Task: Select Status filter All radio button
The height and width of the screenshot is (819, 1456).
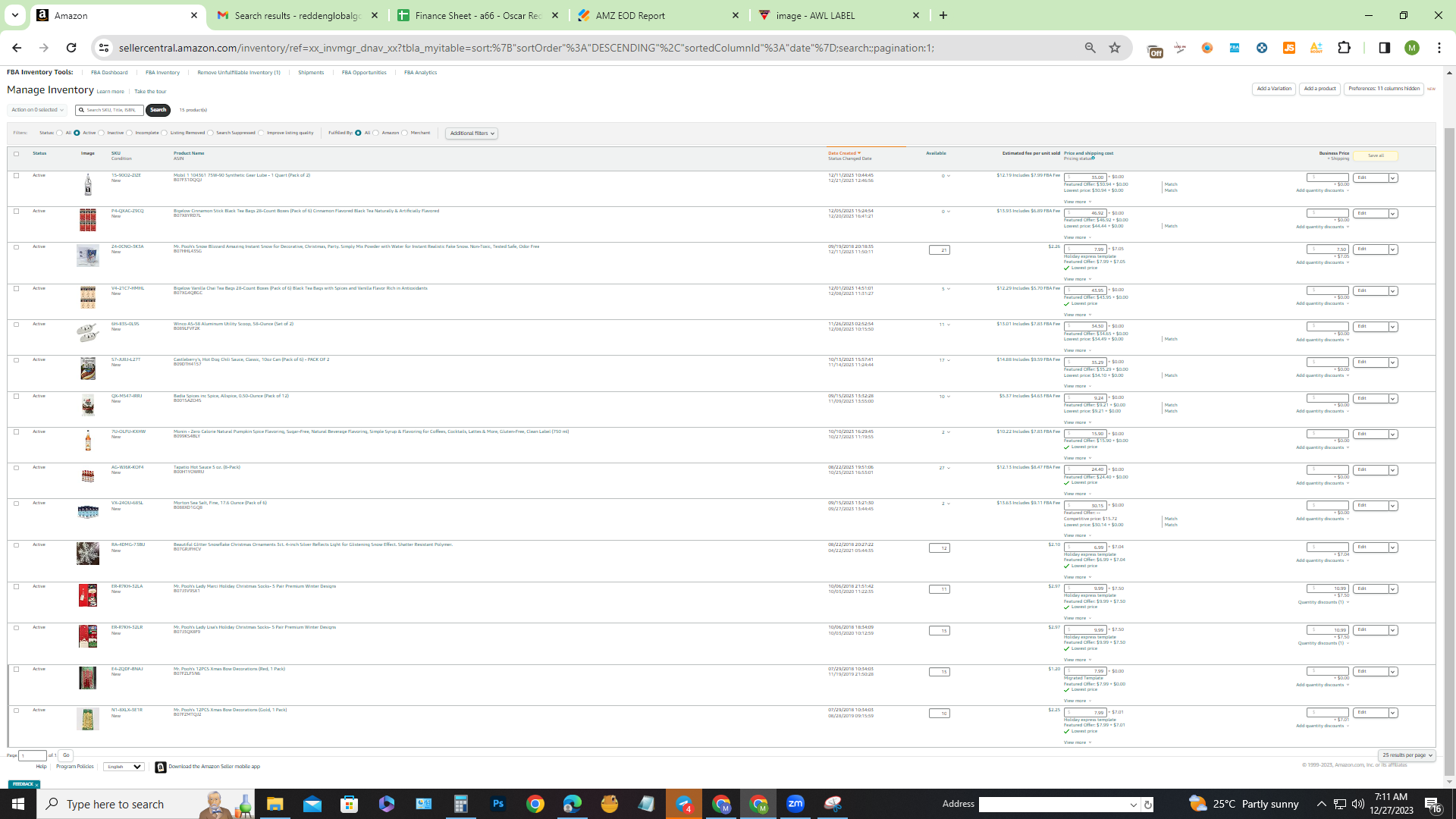Action: [59, 133]
